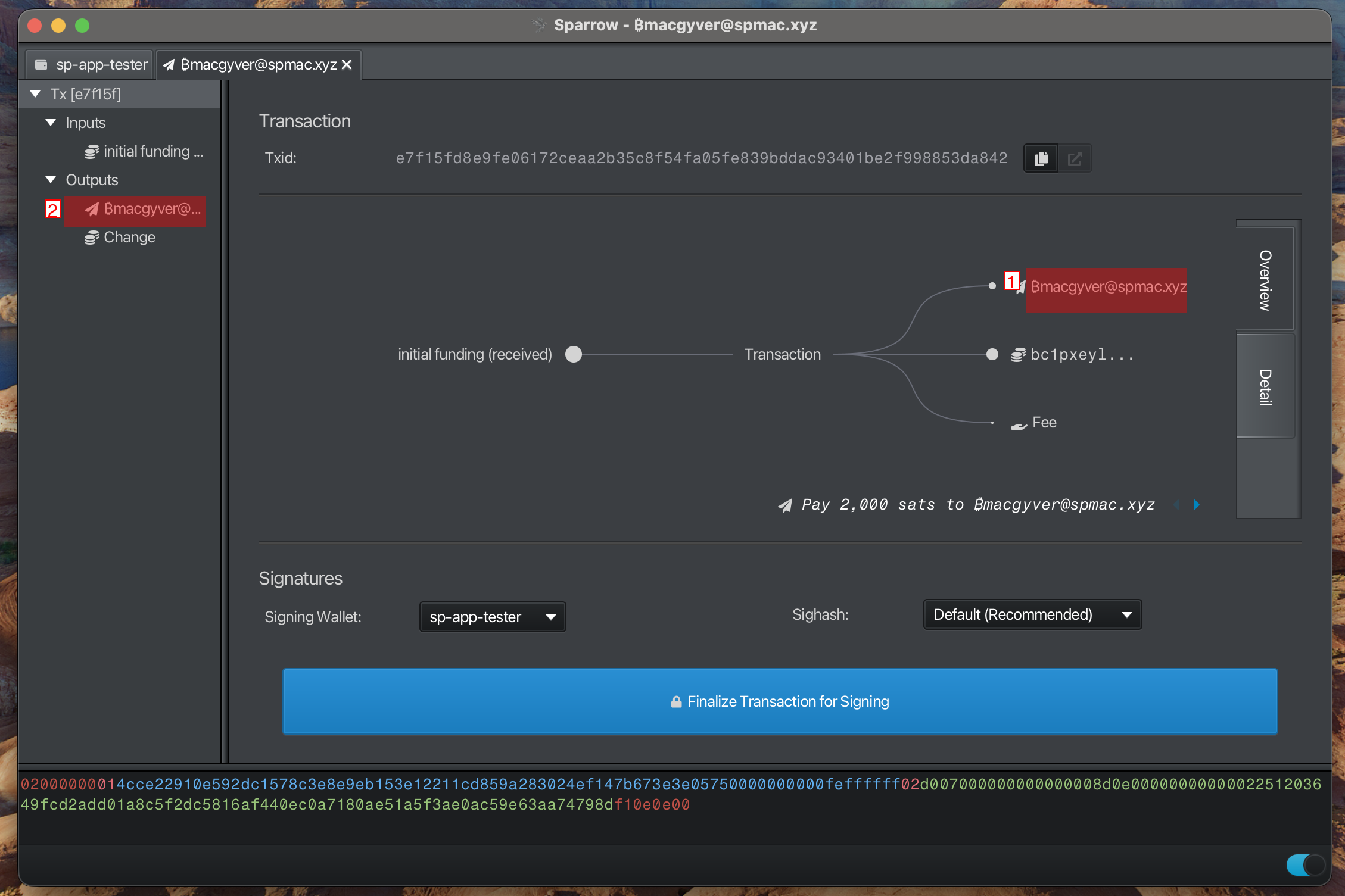Switch to the Detail side tab
This screenshot has height=896, width=1345.
(1265, 387)
